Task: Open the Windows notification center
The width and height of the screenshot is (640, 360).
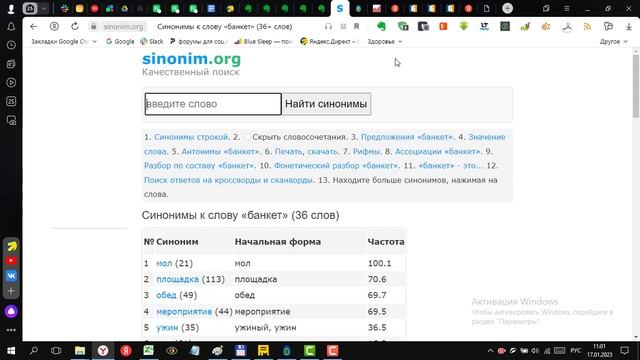Action: click(x=624, y=351)
